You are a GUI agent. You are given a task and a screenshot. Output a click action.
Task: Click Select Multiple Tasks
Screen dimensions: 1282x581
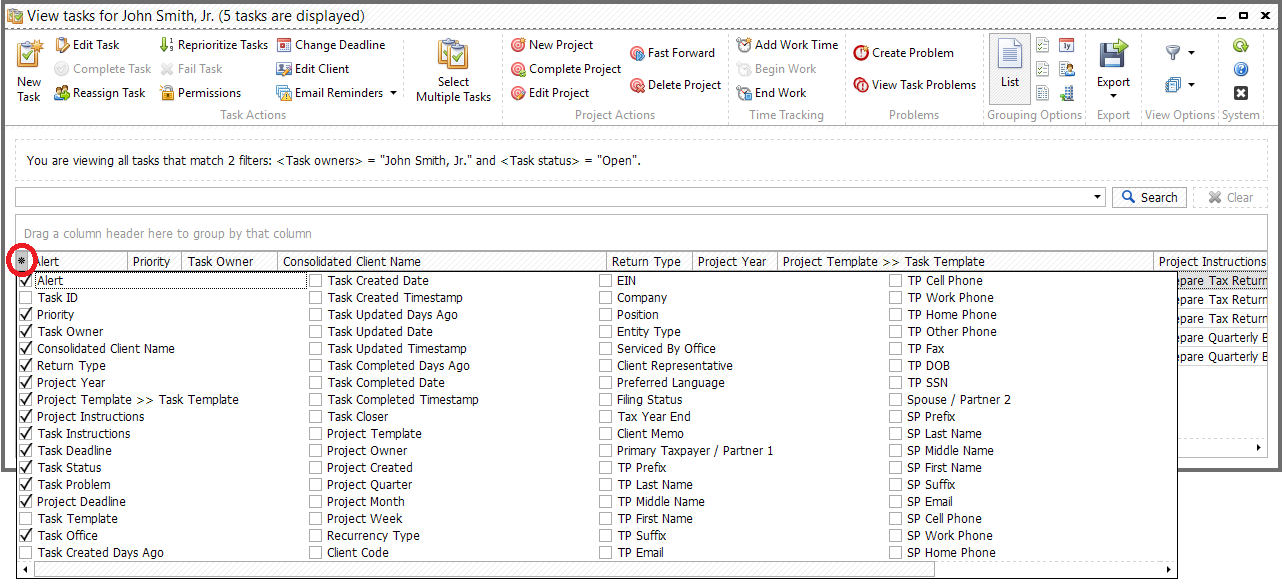(x=453, y=70)
